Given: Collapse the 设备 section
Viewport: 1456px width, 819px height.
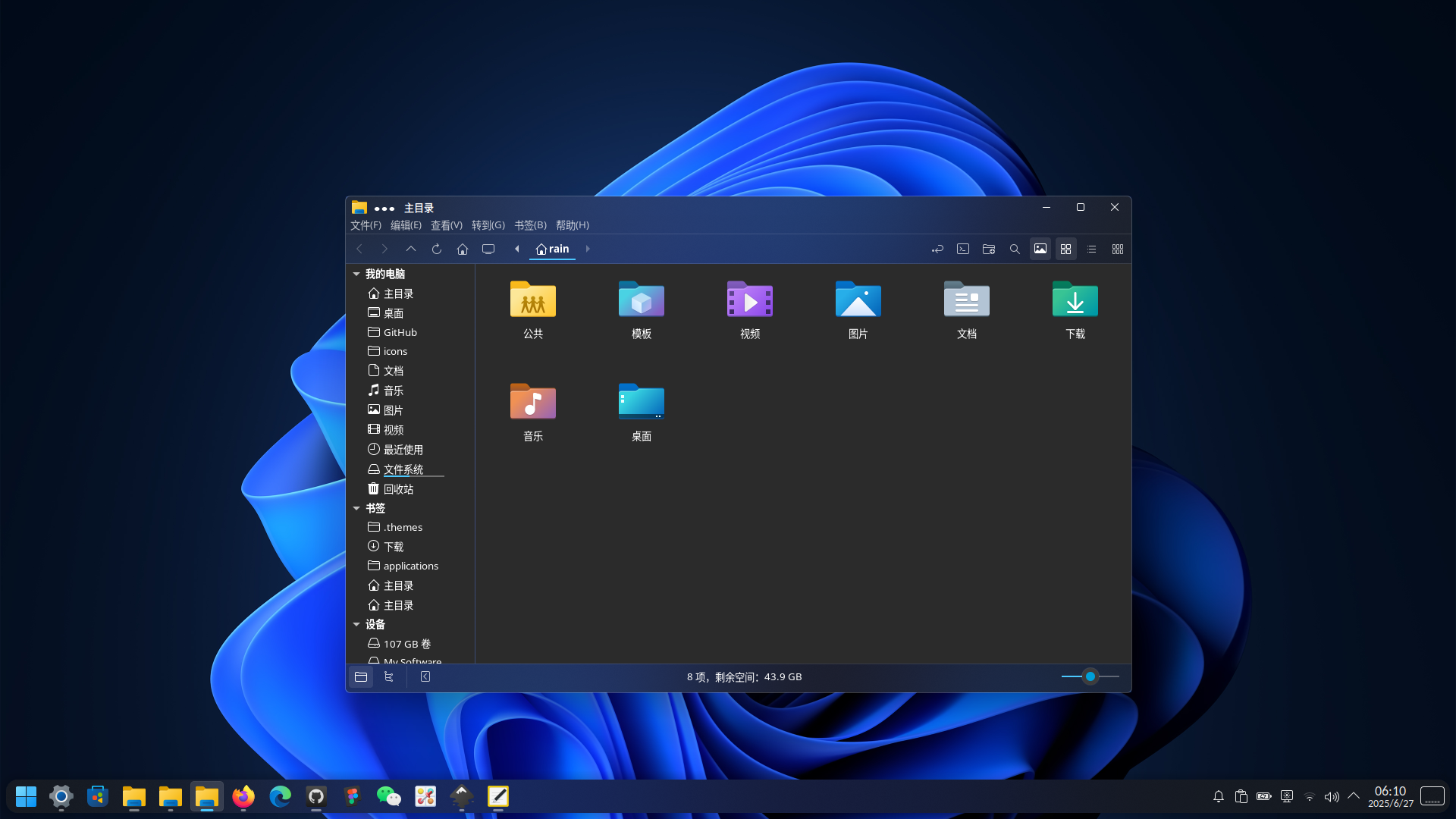Looking at the screenshot, I should [x=356, y=624].
